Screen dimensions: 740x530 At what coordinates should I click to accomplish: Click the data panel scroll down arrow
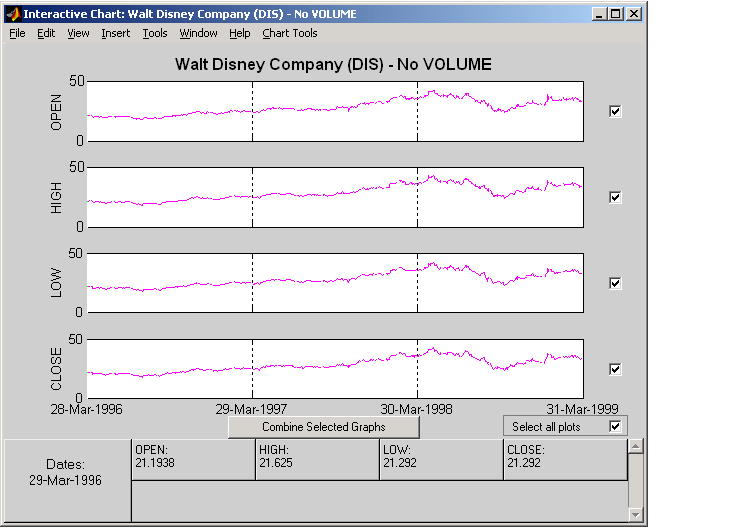(x=634, y=513)
